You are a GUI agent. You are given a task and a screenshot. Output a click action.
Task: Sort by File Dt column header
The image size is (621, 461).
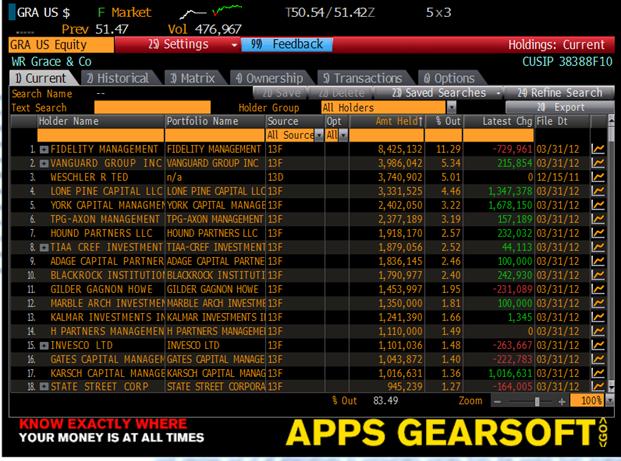(x=552, y=121)
